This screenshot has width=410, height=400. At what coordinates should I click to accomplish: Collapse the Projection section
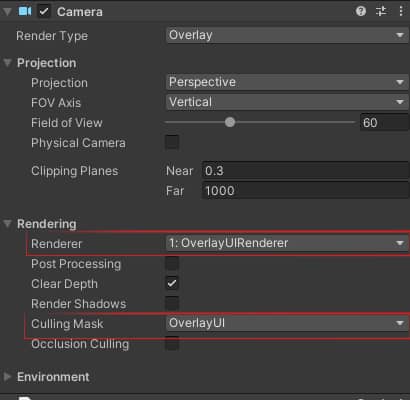click(7, 62)
